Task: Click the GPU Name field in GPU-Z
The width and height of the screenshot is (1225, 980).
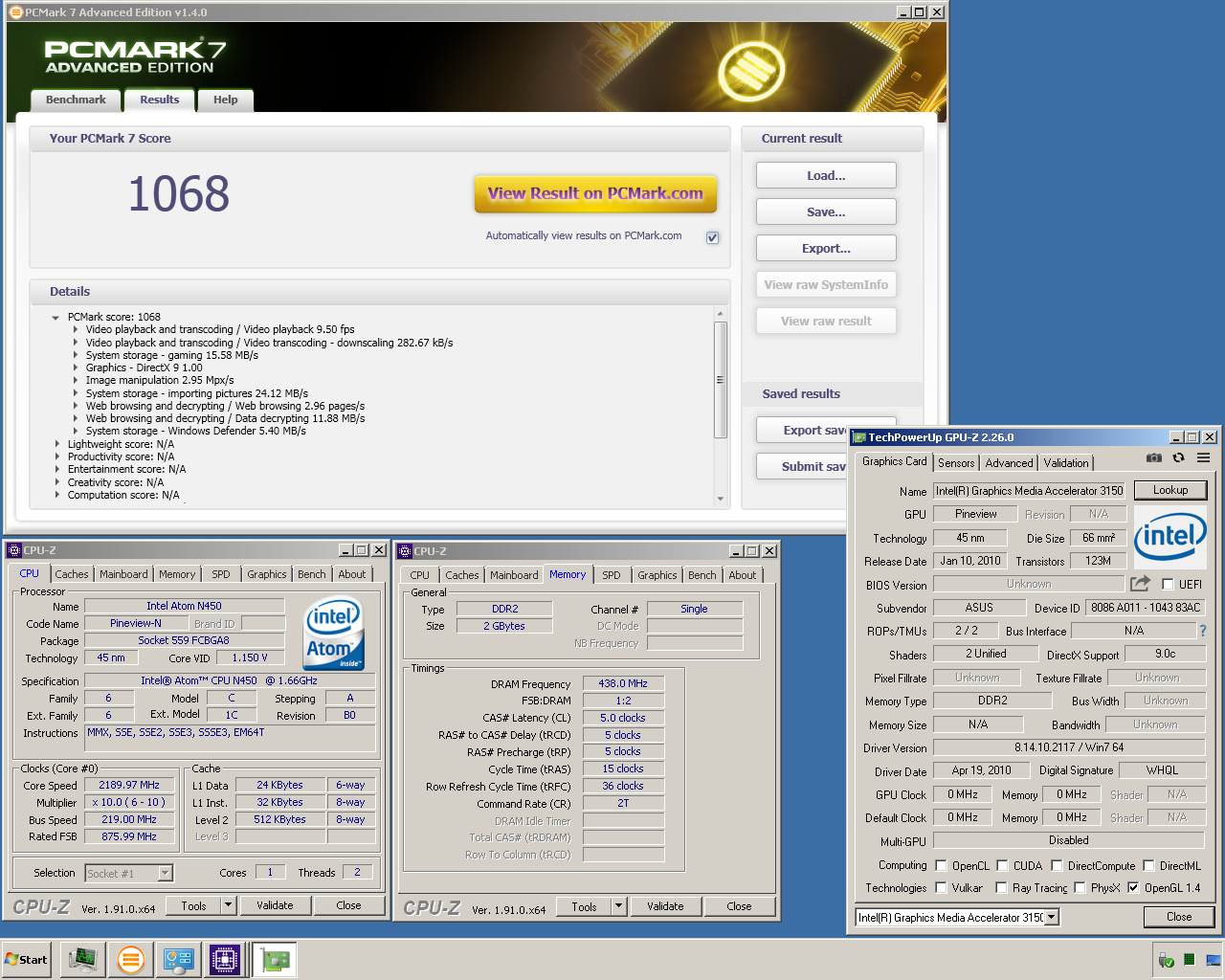Action: (1030, 491)
